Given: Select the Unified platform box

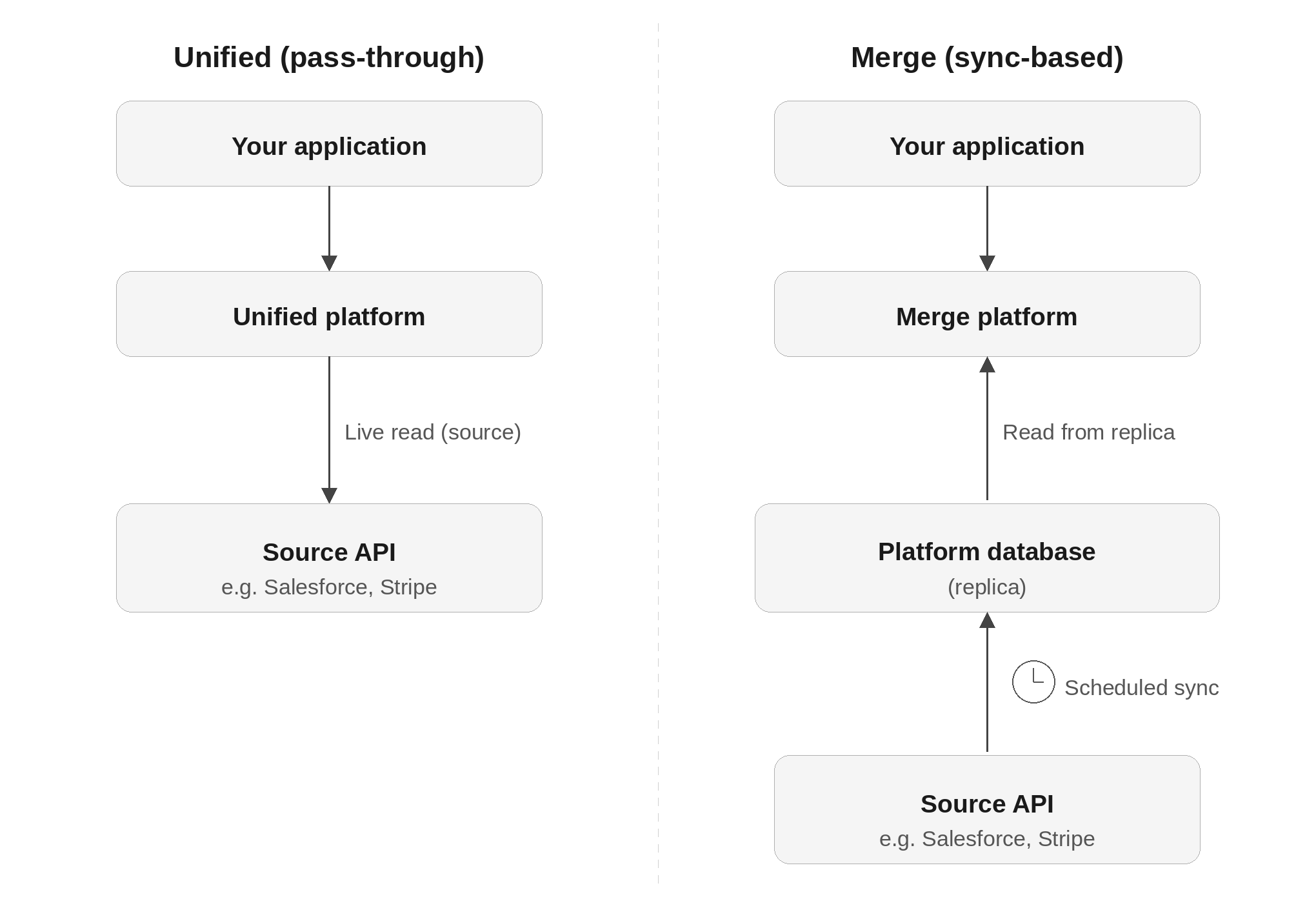Looking at the screenshot, I should pyautogui.click(x=329, y=314).
